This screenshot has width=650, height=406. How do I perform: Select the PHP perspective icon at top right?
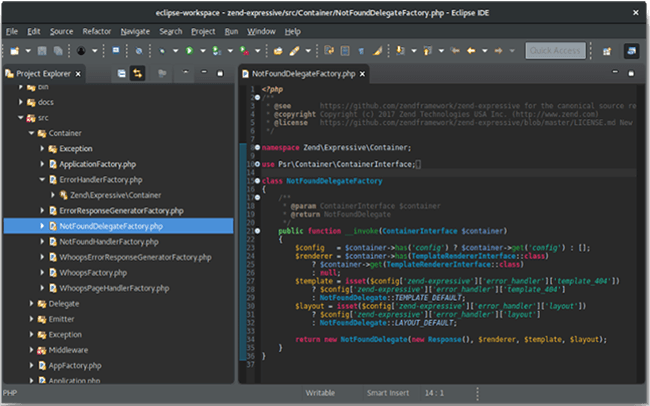pos(631,50)
